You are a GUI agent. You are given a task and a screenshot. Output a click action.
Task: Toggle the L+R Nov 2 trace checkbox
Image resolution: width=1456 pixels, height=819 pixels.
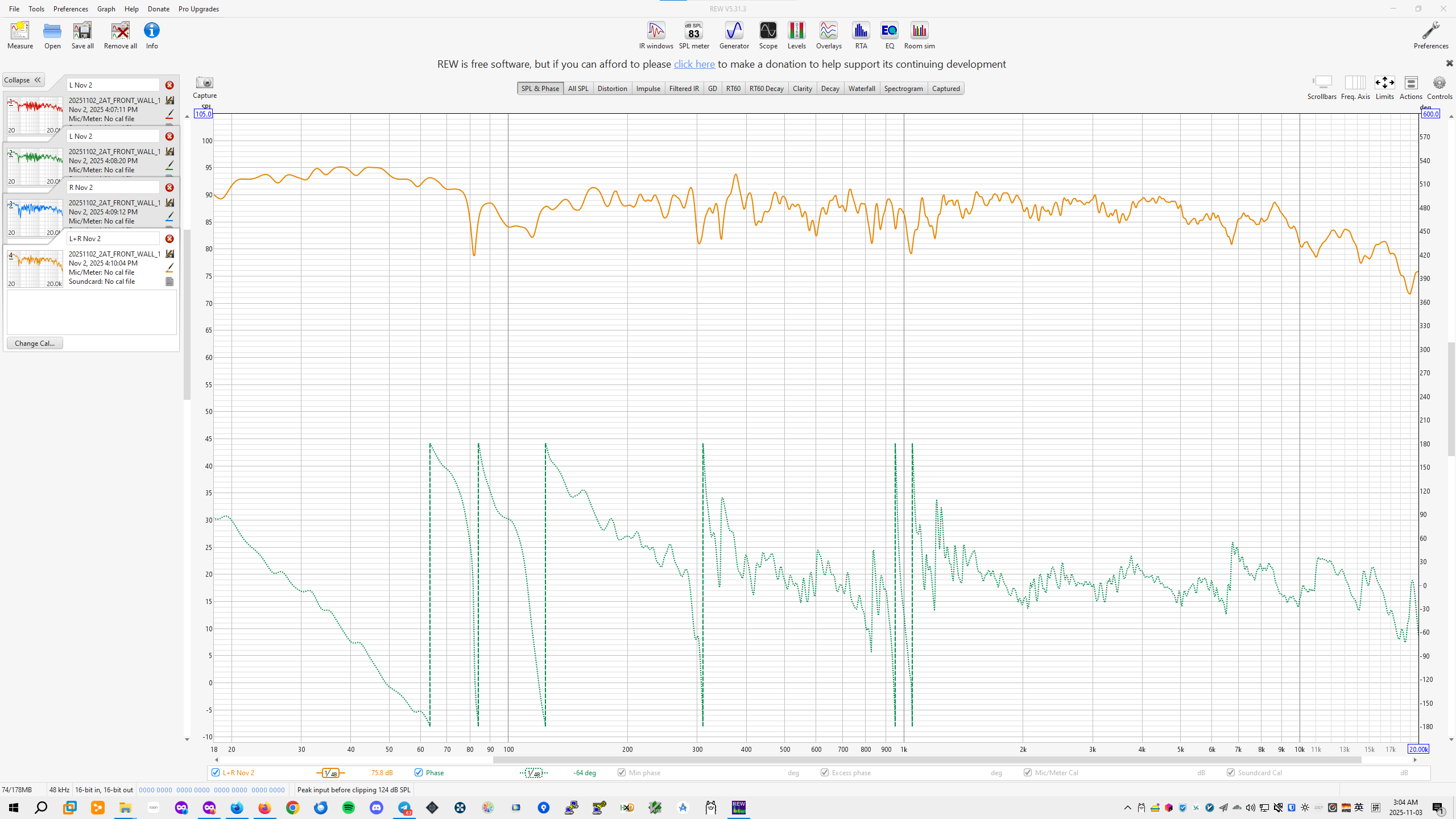[x=216, y=772]
